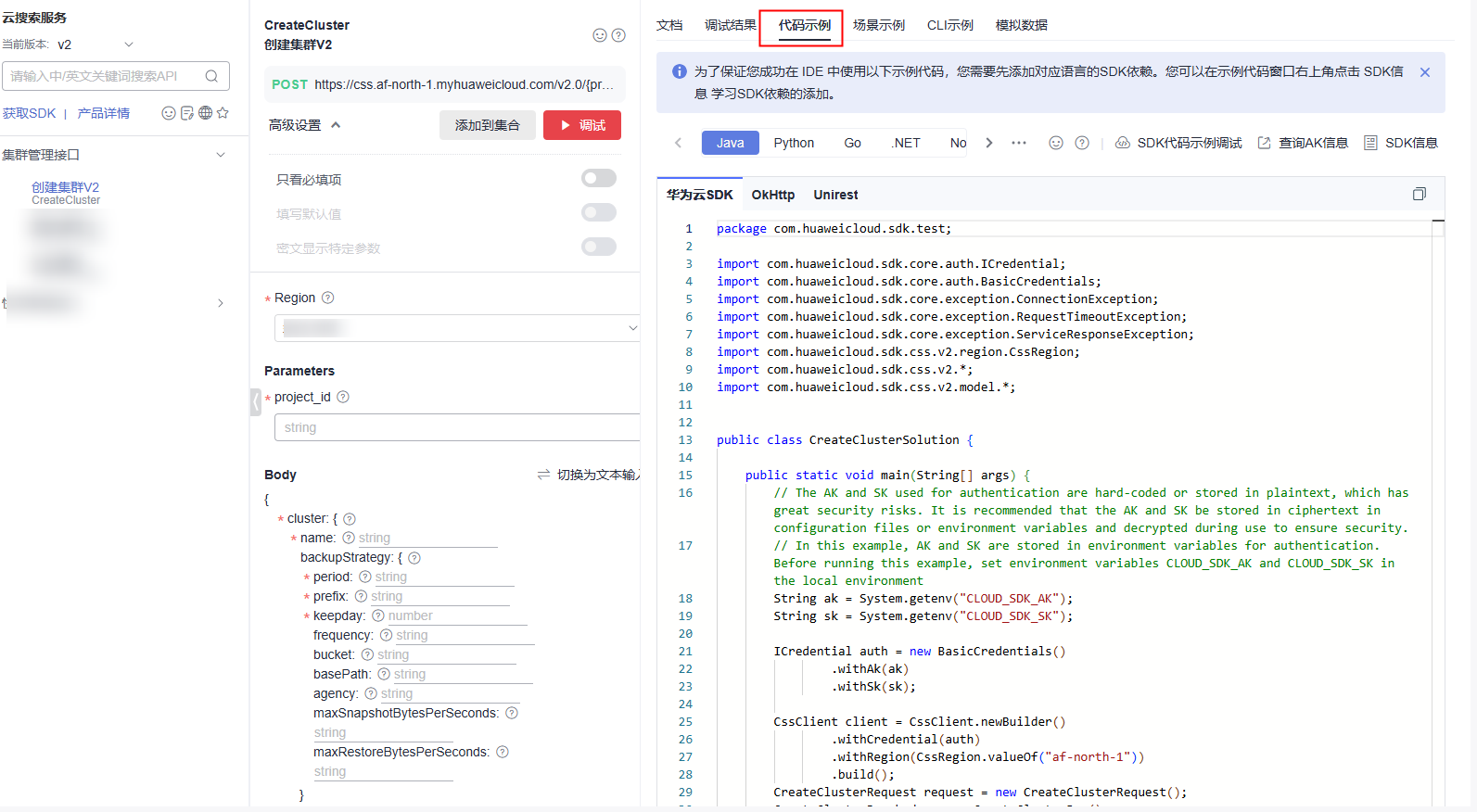
Task: Open the 文档 tab
Action: 669,25
